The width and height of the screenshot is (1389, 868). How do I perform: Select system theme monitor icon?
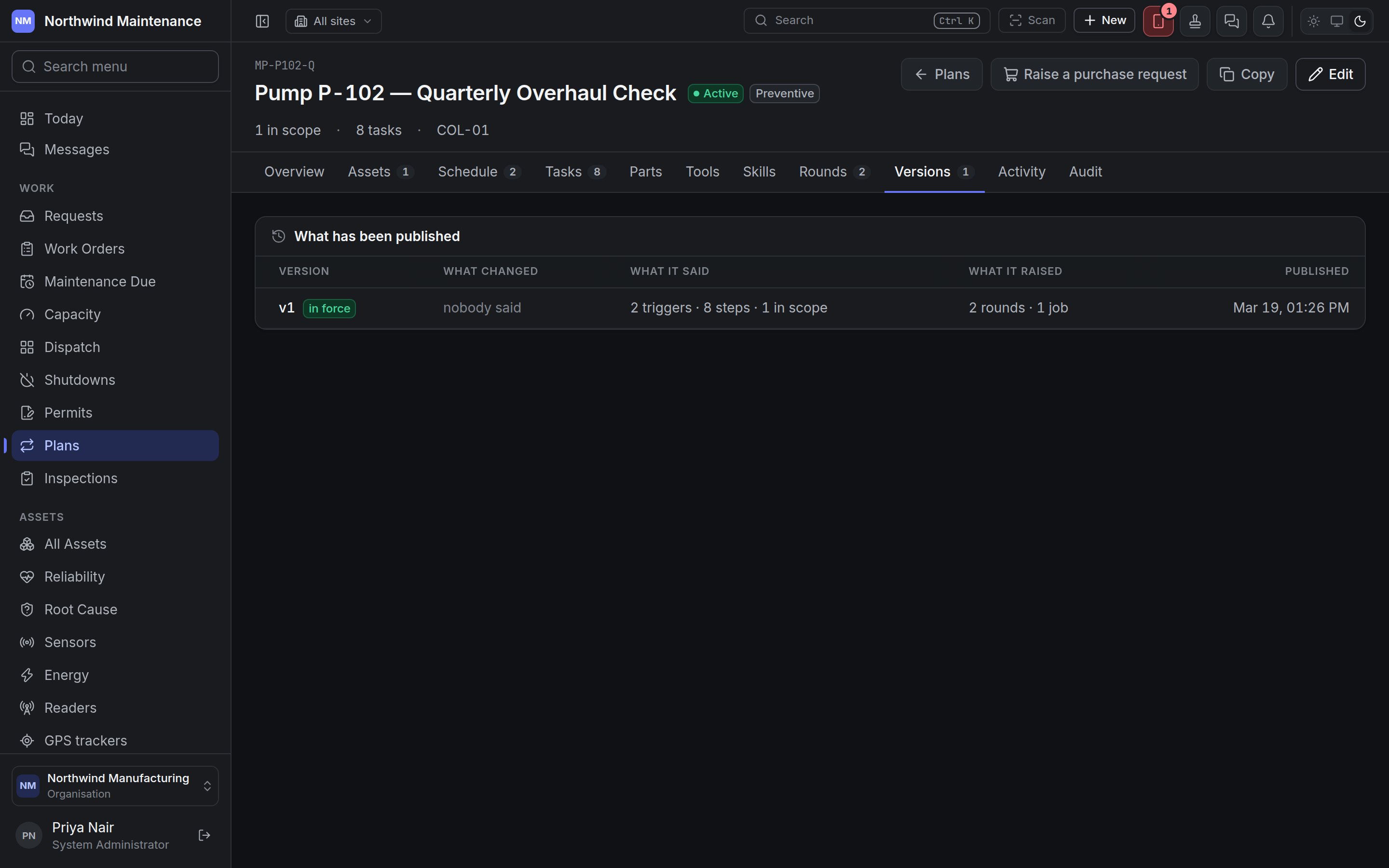(1337, 21)
